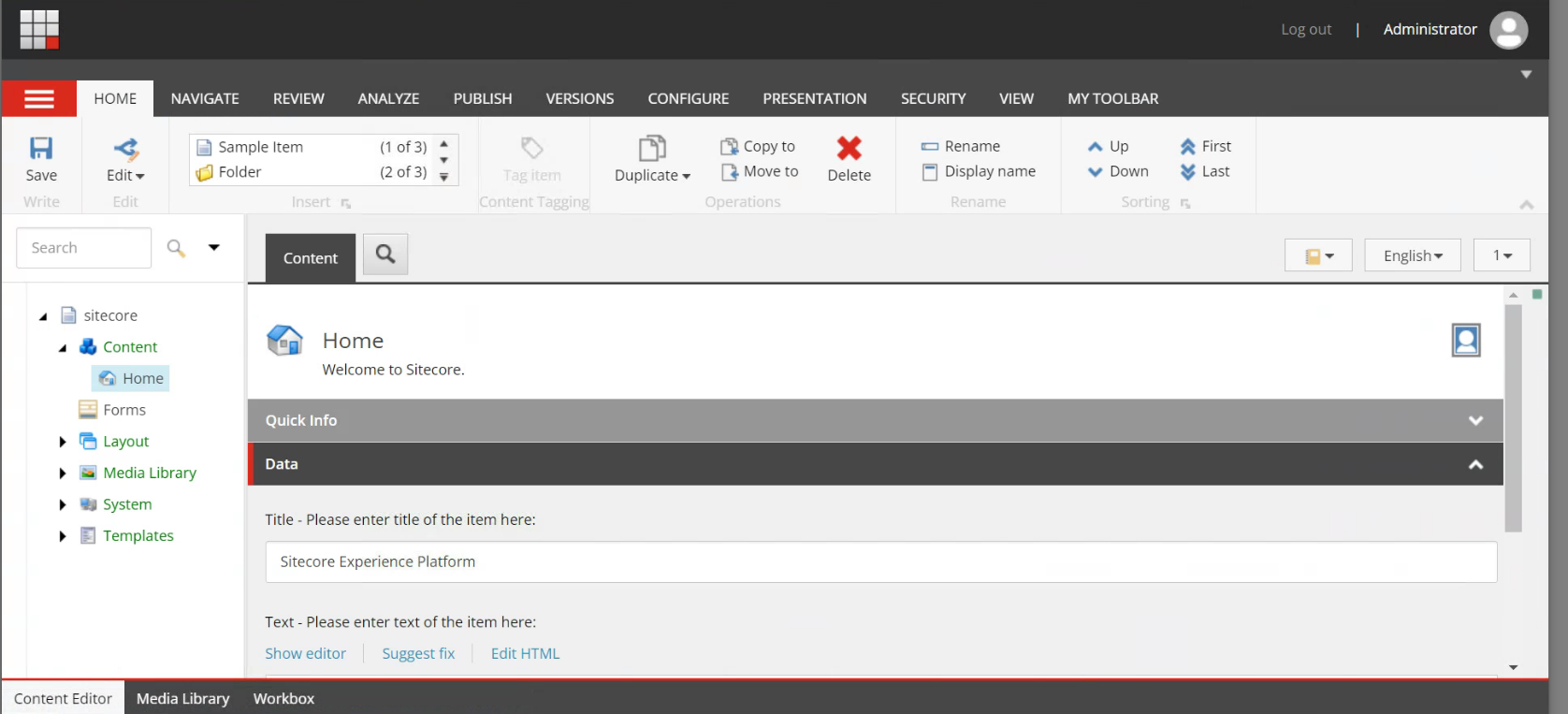Viewport: 1568px width, 714px height.
Task: Click the Content tab
Action: [x=311, y=258]
